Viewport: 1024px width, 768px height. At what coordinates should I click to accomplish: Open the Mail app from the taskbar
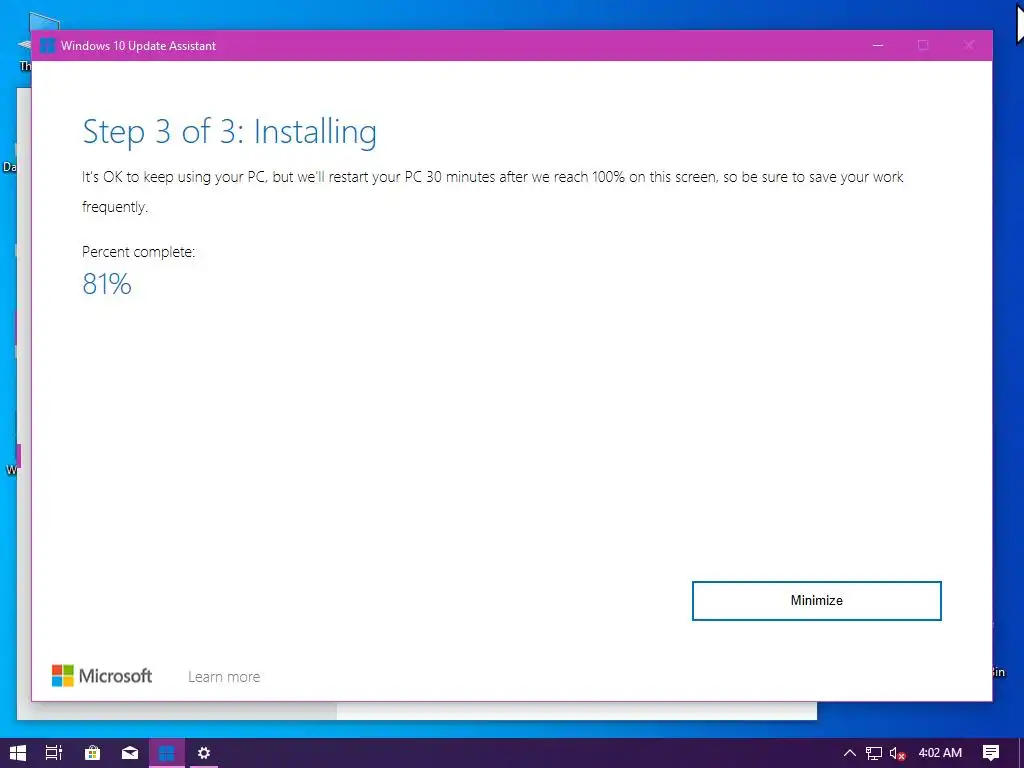(130, 753)
